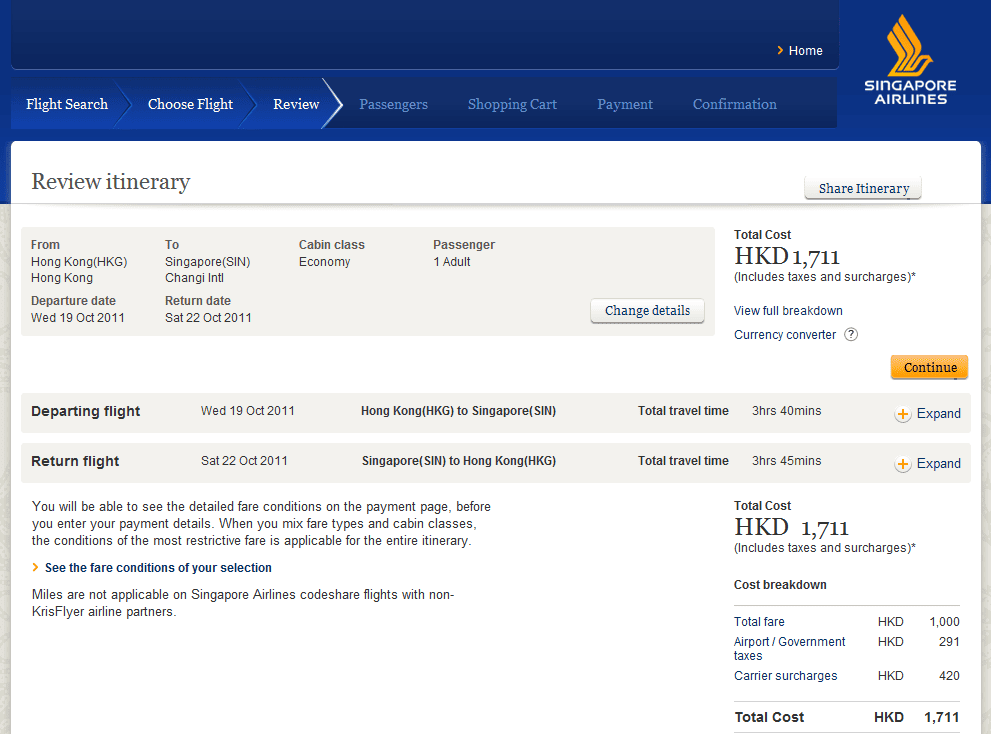Click the Currency converter help icon
The height and width of the screenshot is (734, 991).
pos(851,335)
